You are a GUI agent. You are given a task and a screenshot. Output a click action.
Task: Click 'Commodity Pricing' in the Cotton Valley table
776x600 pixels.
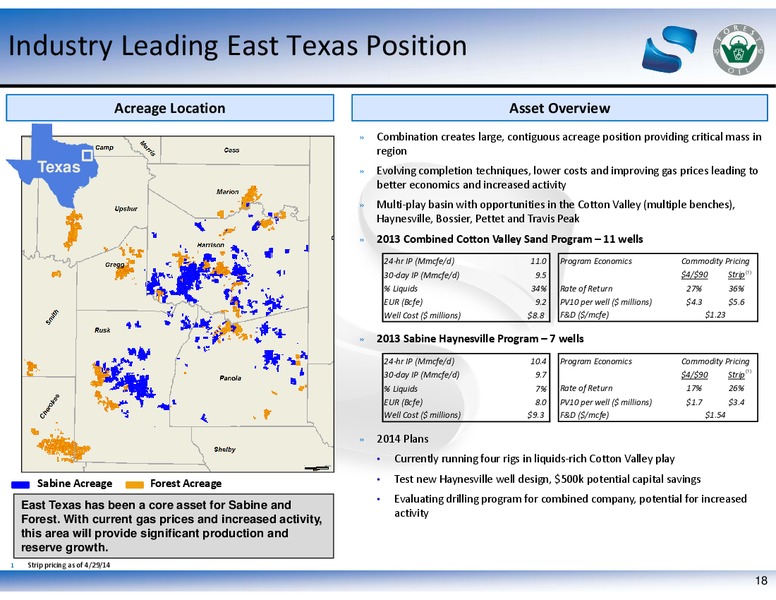tap(715, 261)
